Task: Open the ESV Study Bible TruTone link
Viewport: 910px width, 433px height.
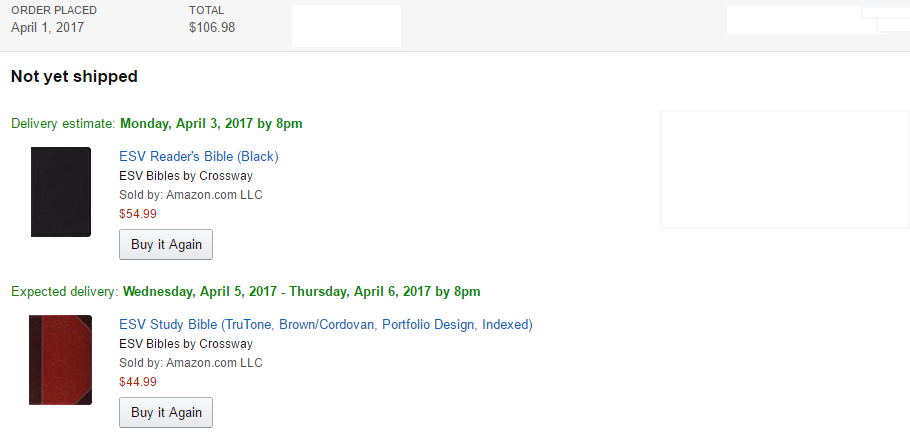Action: 325,324
